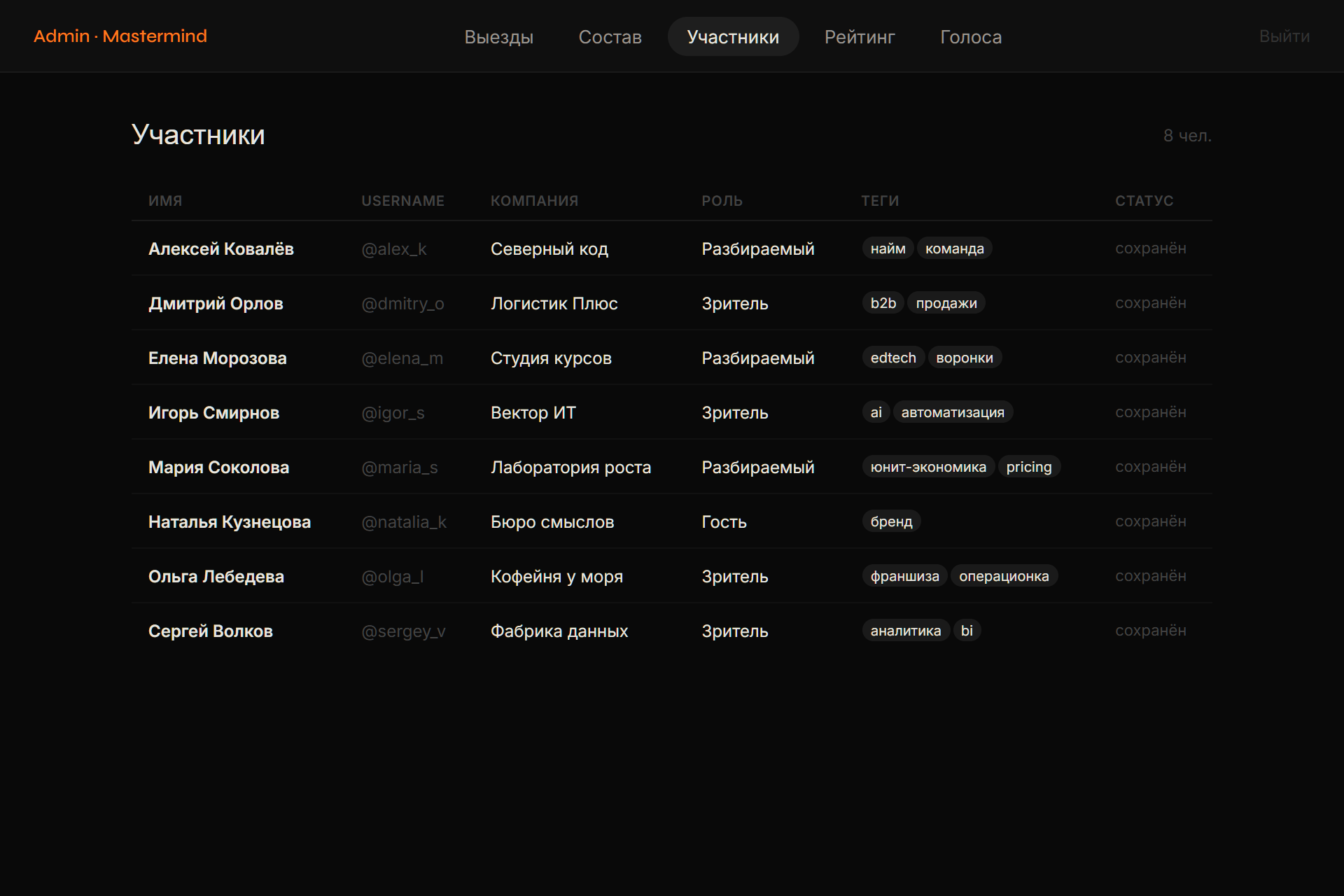Click Зритель role in Игорь Смирнов row

(x=735, y=412)
